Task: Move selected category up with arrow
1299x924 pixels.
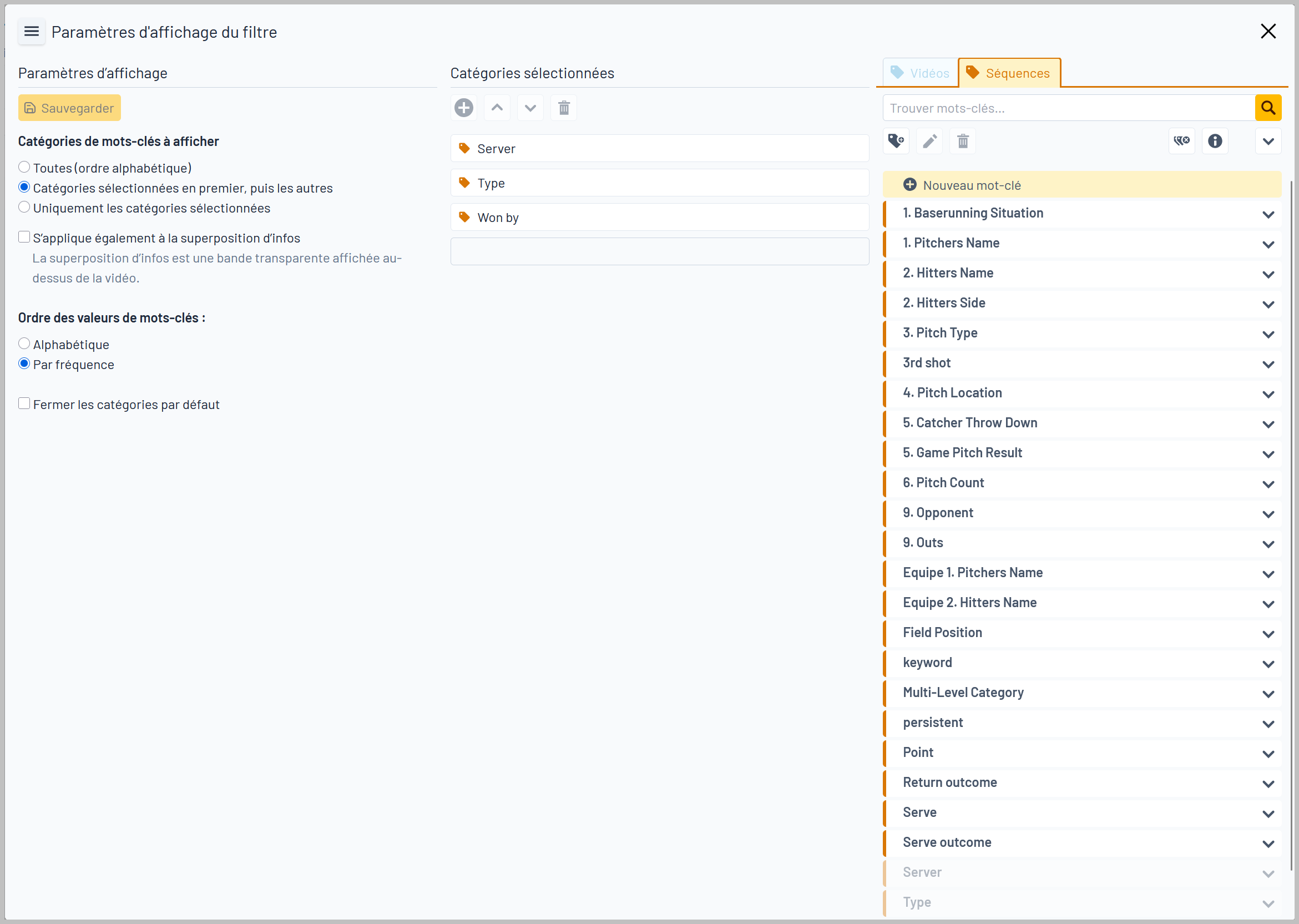Action: [497, 108]
